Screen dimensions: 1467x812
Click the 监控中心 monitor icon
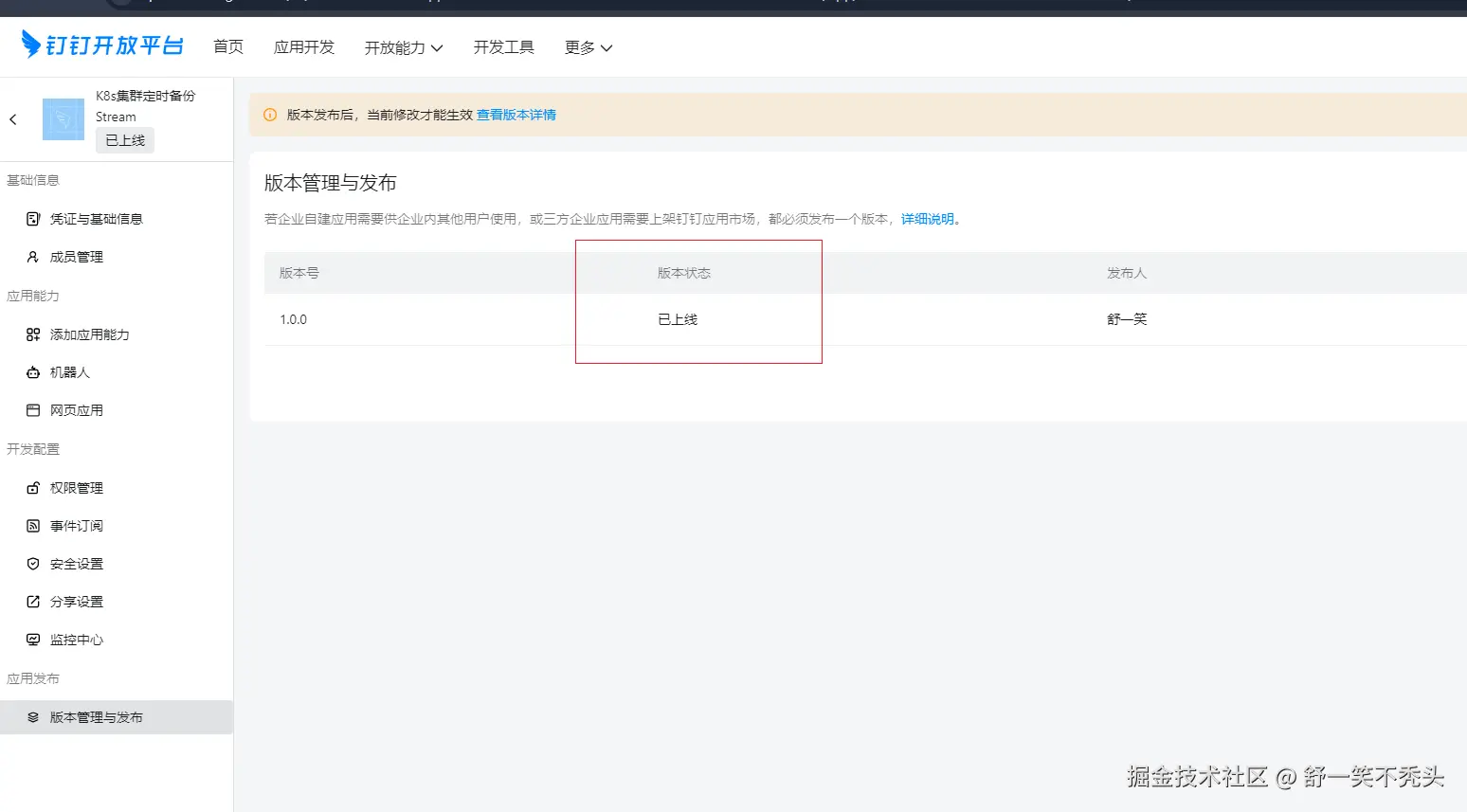pos(33,640)
